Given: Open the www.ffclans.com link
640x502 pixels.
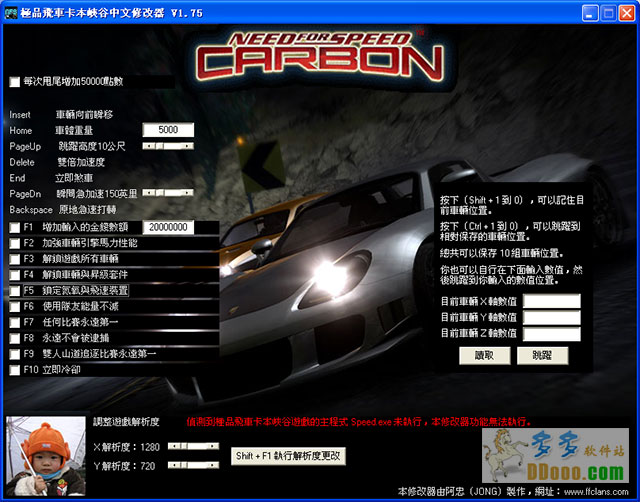Looking at the screenshot, I should (x=596, y=492).
